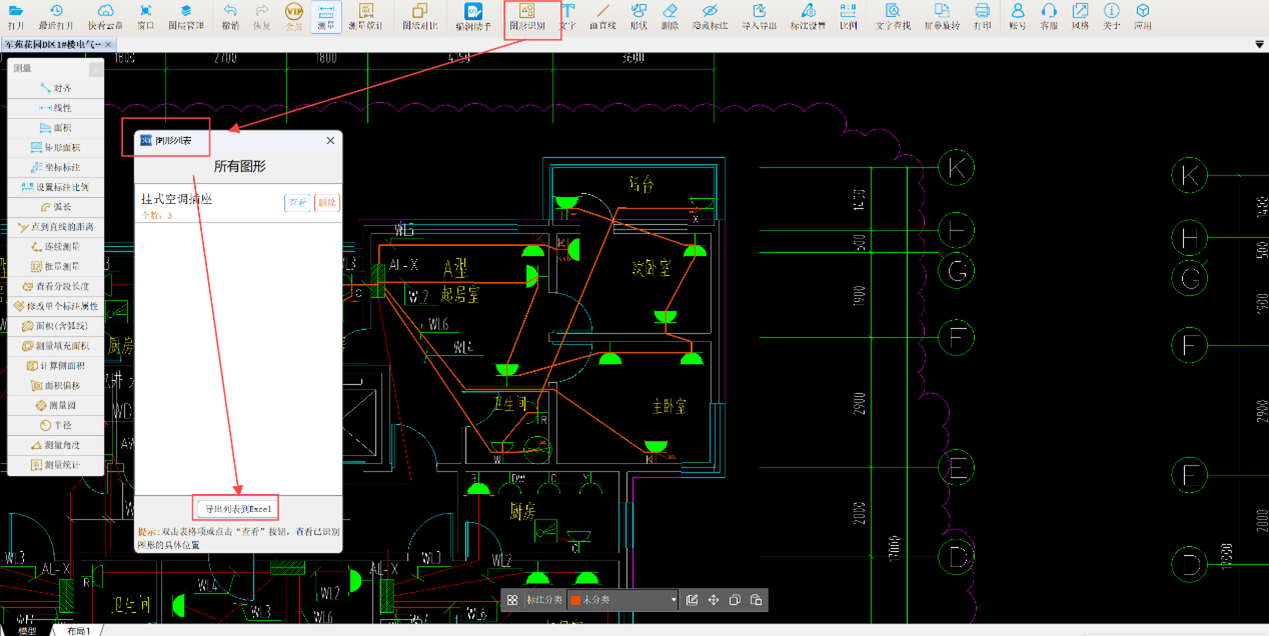The width and height of the screenshot is (1269, 636).
Task: Toggle the 测量 measure mode button
Action: pyautogui.click(x=326, y=16)
